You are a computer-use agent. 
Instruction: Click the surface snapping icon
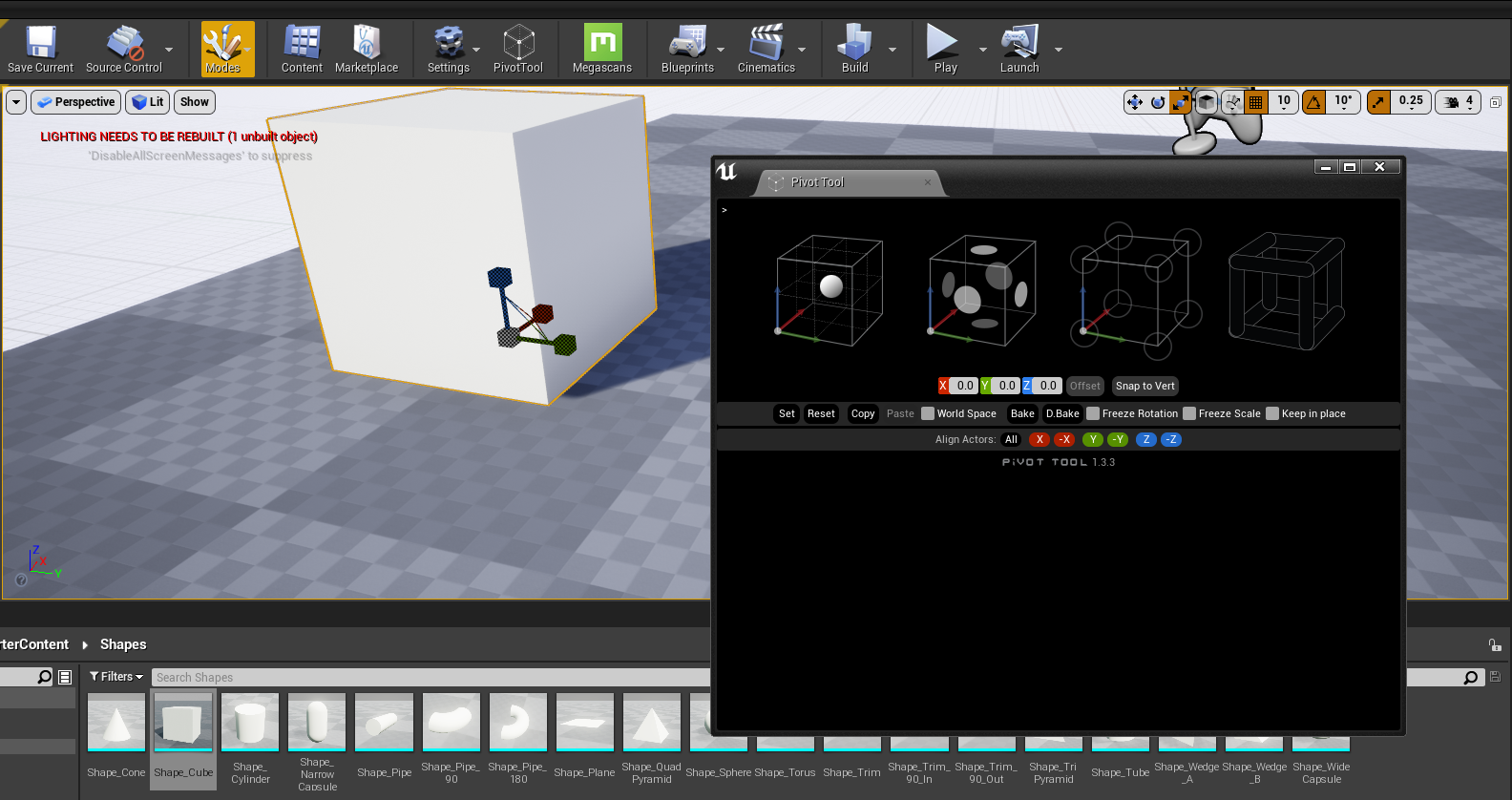(1232, 102)
